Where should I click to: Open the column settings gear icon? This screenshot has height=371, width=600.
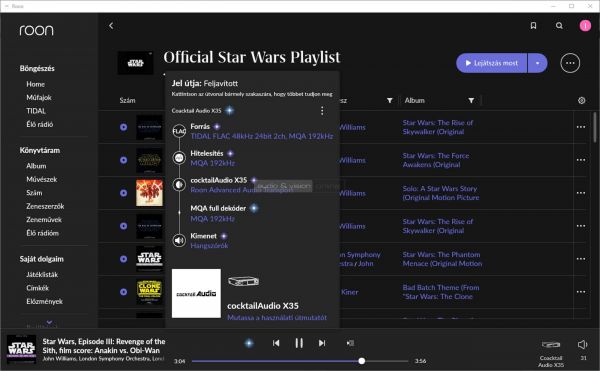(581, 100)
